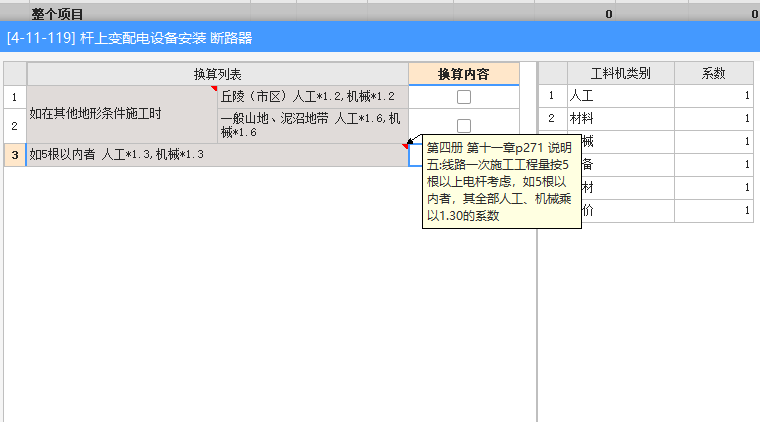Click the 如在其他地形条件施工时 cell
The image size is (760, 422).
click(x=122, y=114)
